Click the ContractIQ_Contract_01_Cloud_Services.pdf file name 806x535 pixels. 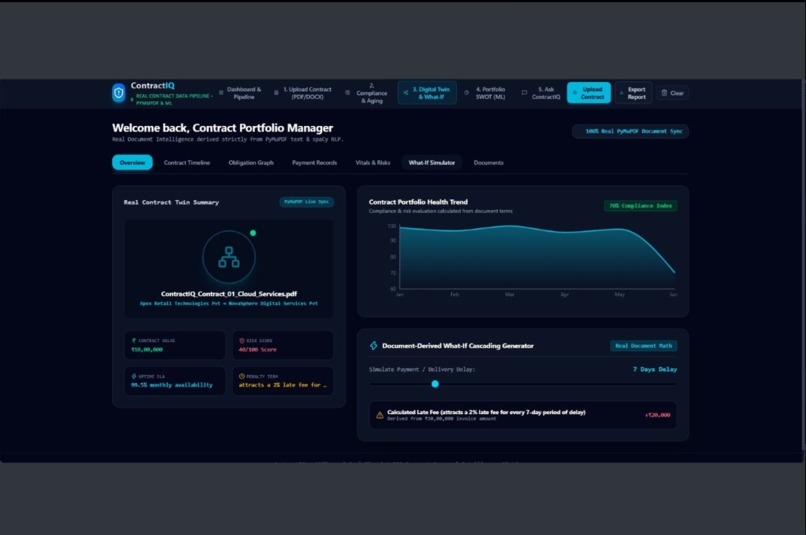point(229,294)
